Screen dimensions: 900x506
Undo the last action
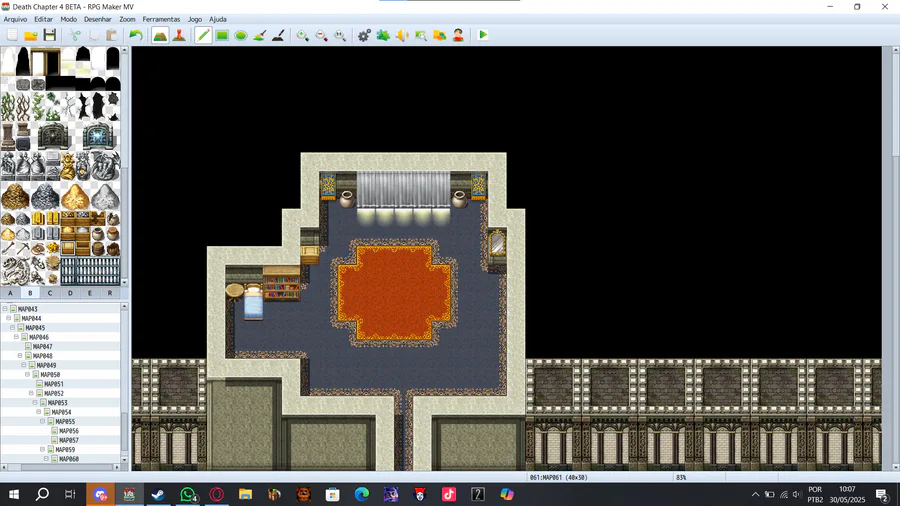point(135,35)
